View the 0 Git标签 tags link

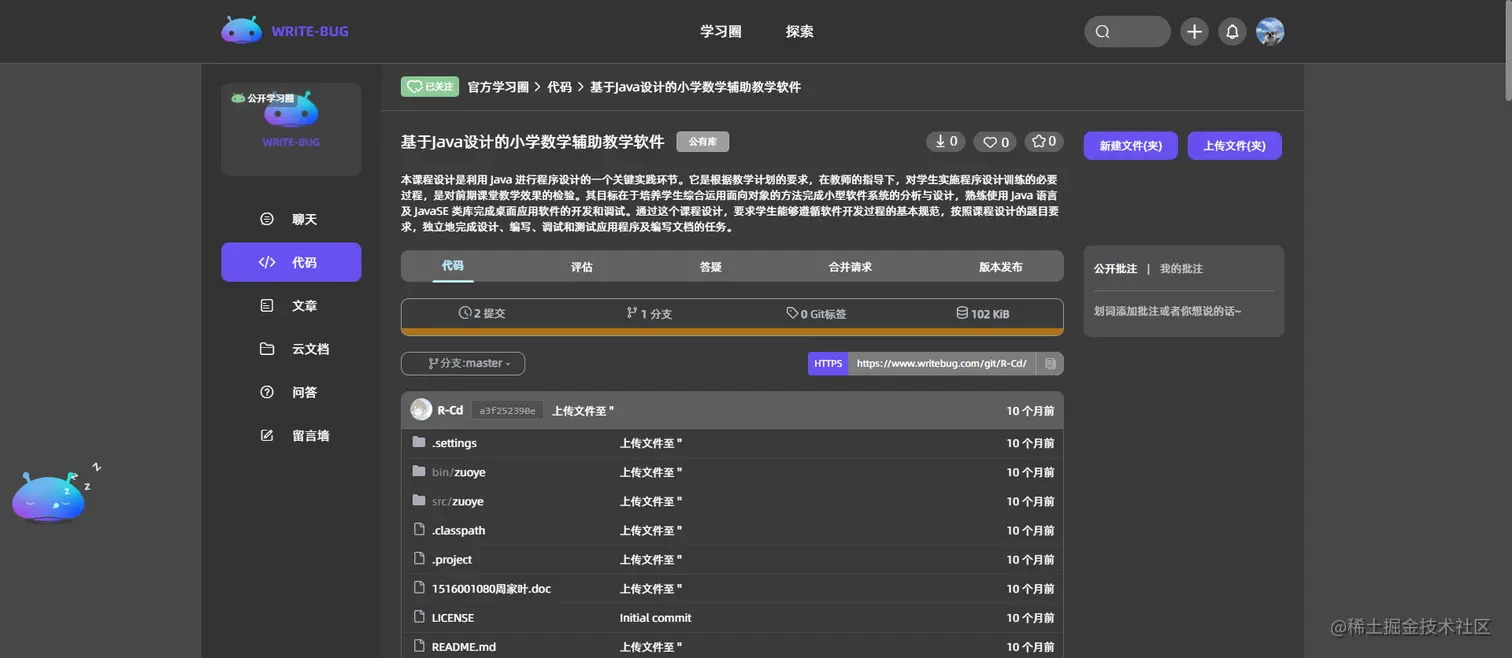pos(816,313)
